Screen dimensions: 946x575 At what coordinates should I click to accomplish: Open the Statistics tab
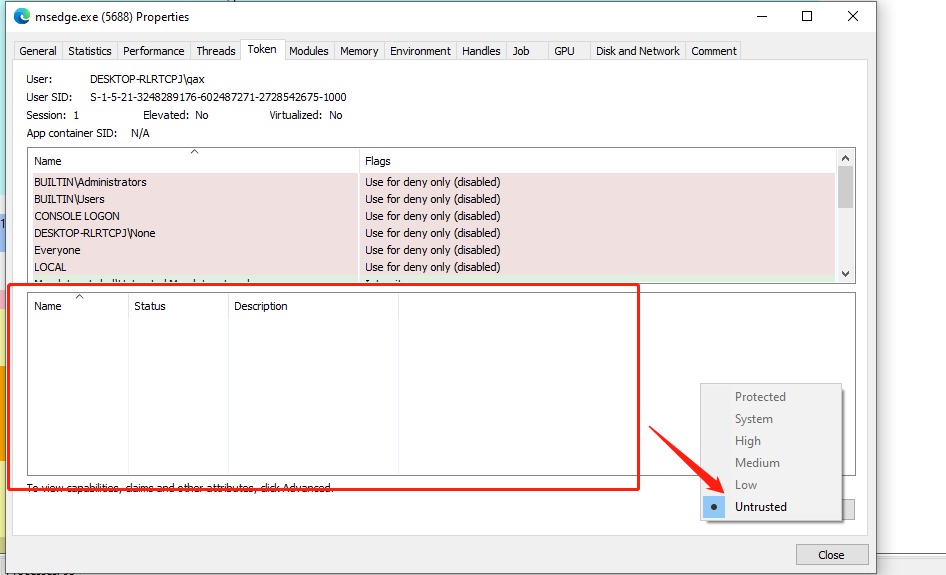(x=90, y=51)
